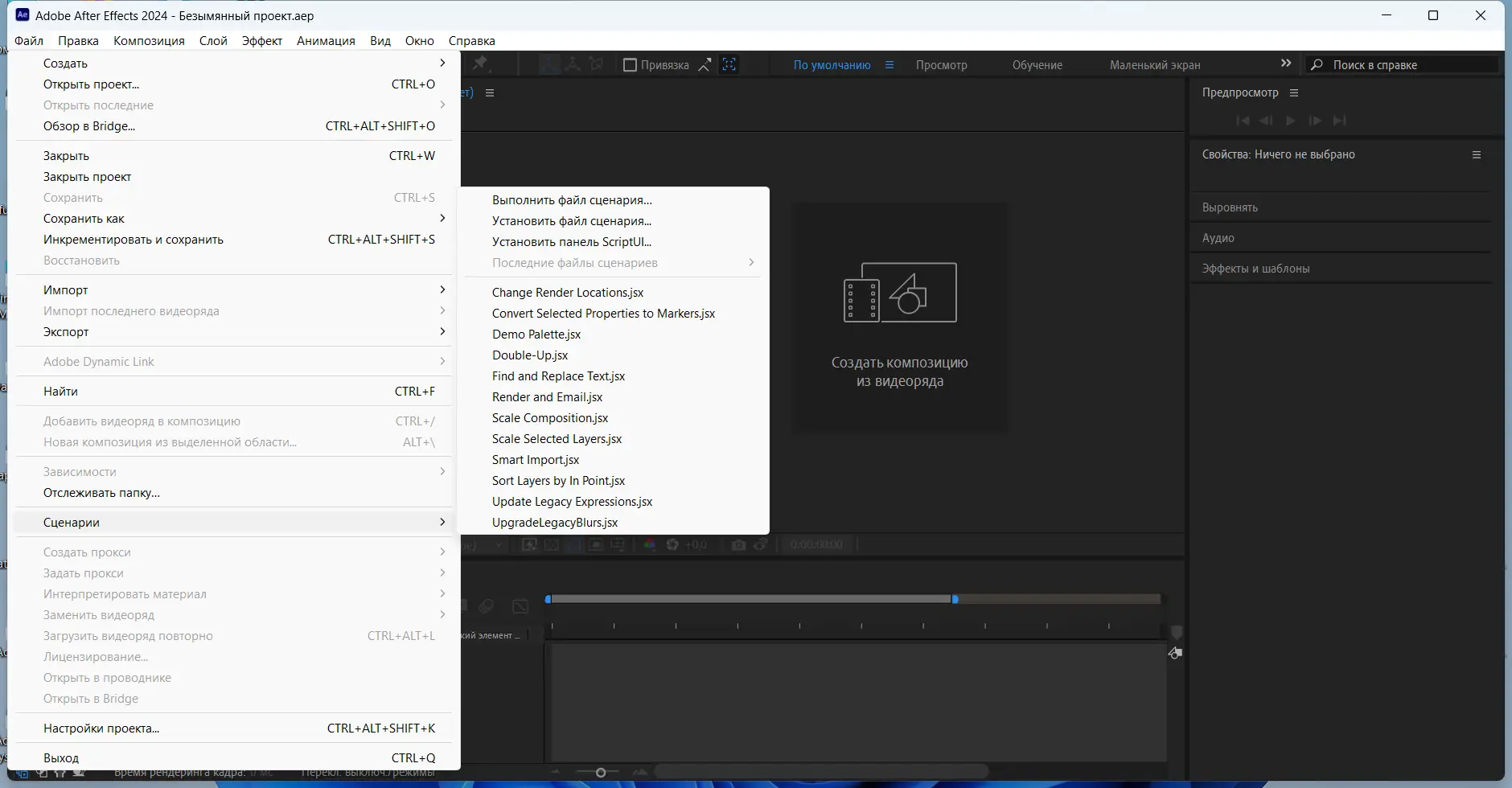Image resolution: width=1512 pixels, height=788 pixels.
Task: Expand the Adobe Dynamic Link submenu
Action: 442,362
